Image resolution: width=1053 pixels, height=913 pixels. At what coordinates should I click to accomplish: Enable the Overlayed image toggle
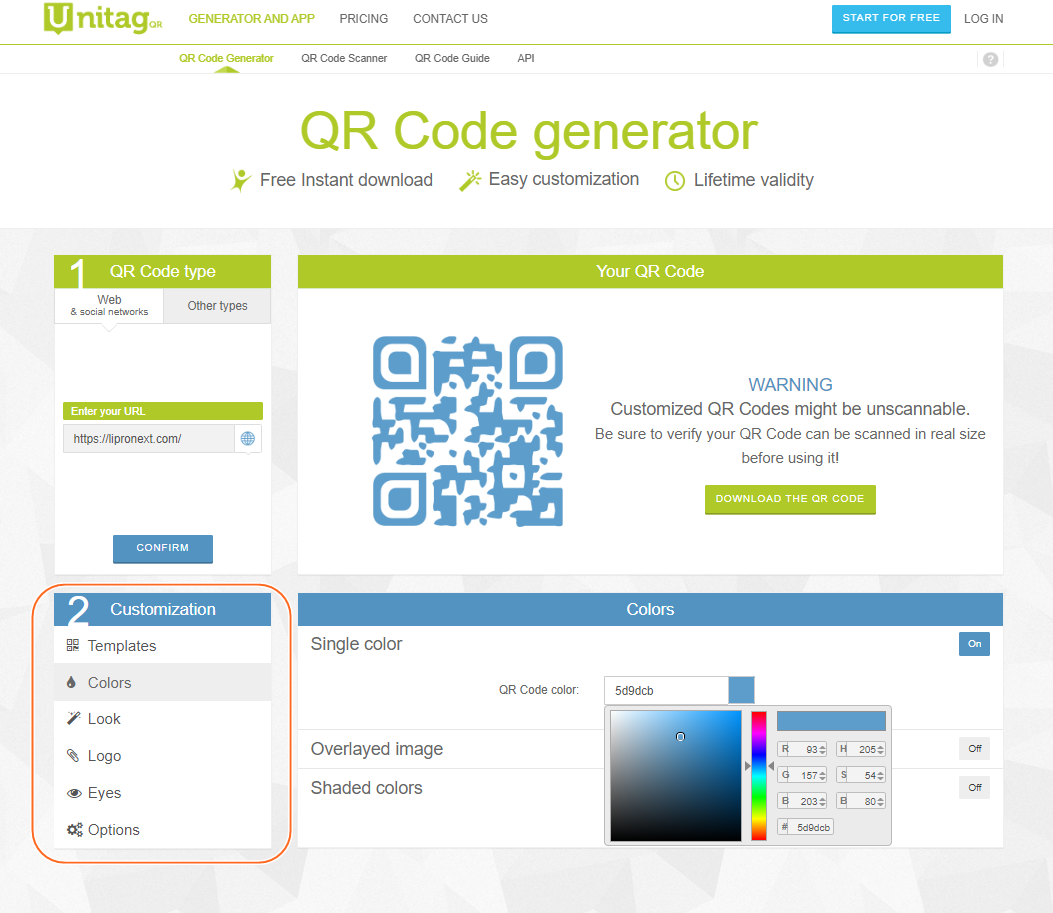(974, 749)
